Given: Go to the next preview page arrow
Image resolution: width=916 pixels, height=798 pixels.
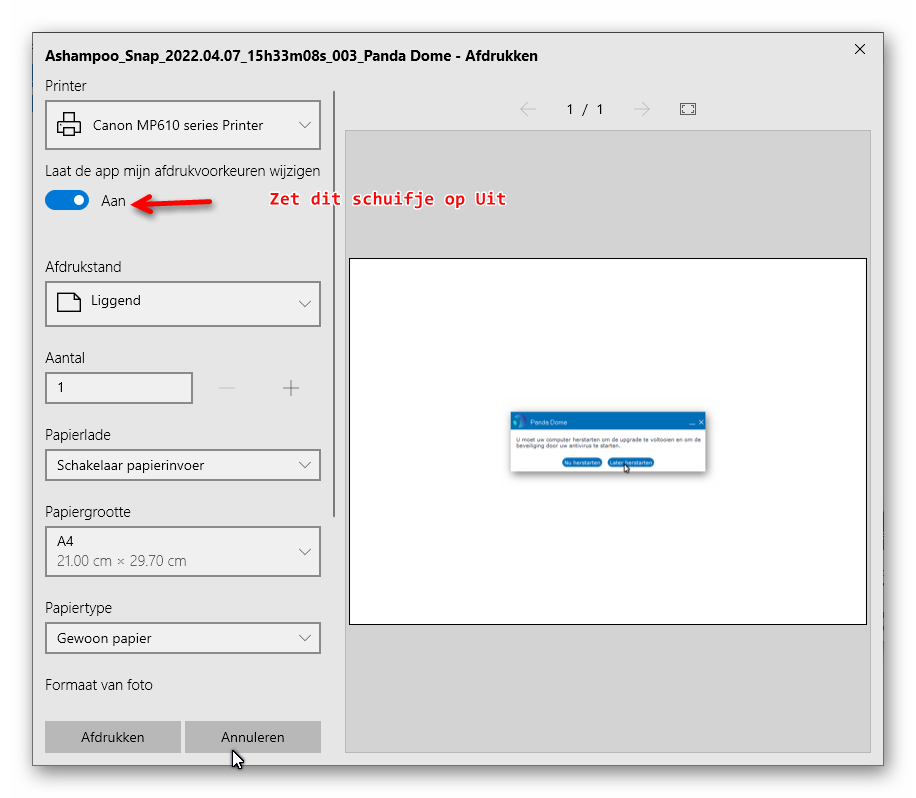Looking at the screenshot, I should (642, 109).
